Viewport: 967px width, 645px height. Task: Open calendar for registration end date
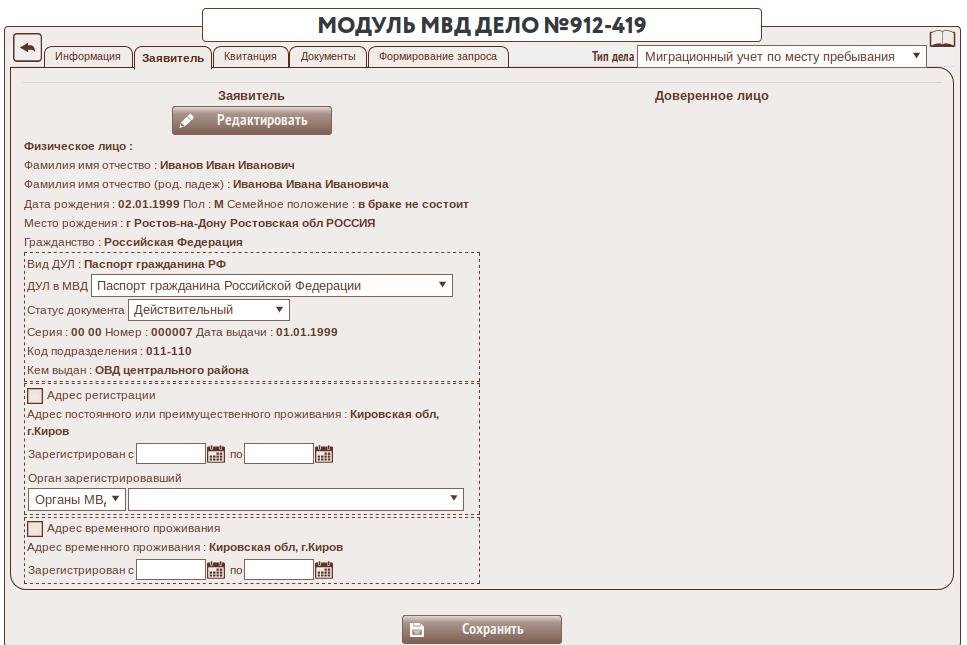click(324, 455)
